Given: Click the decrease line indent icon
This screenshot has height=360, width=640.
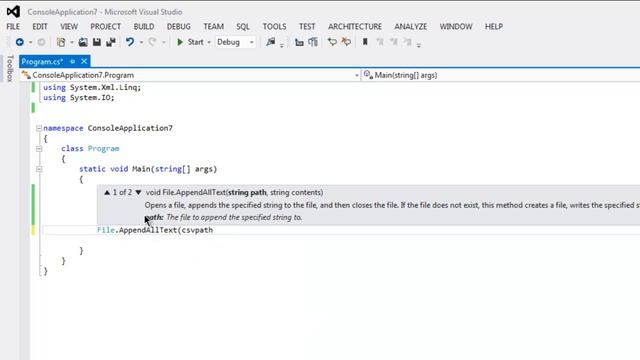Looking at the screenshot, I should [x=299, y=42].
